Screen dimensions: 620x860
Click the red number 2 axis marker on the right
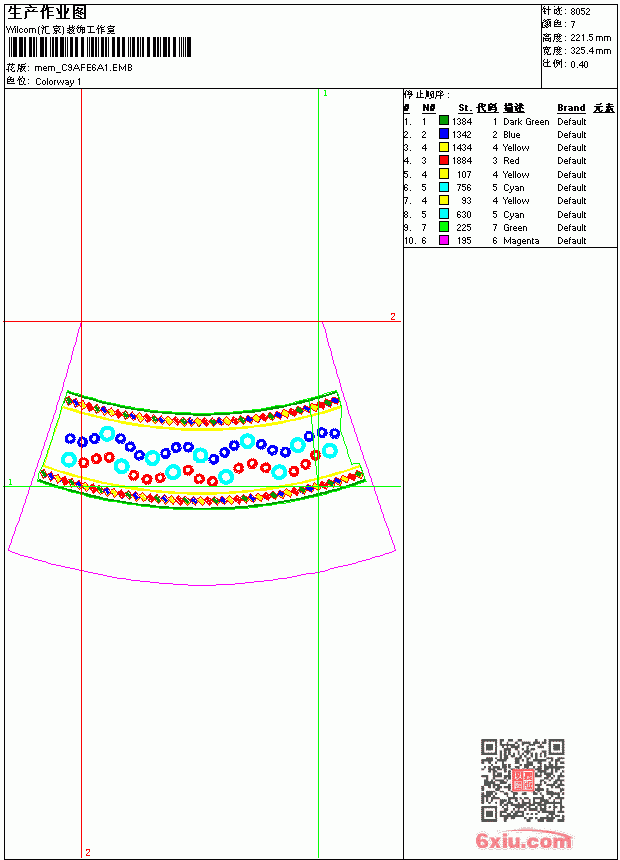click(393, 316)
